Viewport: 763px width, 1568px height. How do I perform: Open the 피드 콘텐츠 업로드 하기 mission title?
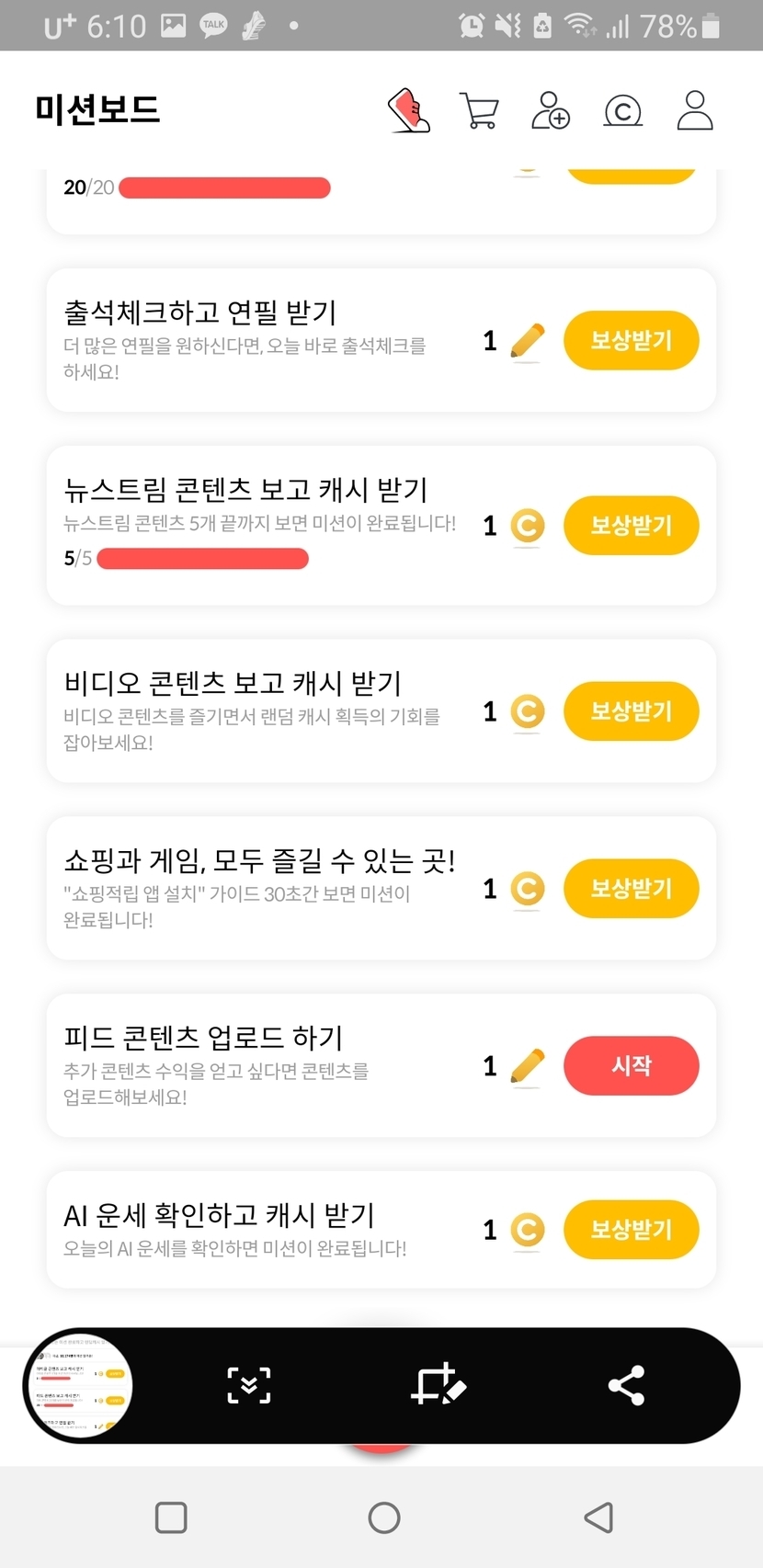pos(203,1038)
